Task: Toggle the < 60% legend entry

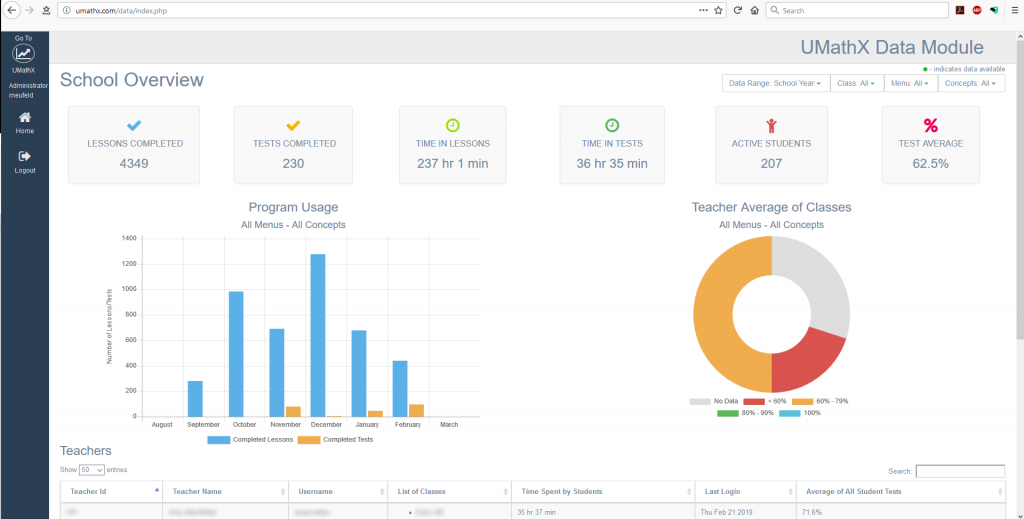Action: click(x=765, y=401)
